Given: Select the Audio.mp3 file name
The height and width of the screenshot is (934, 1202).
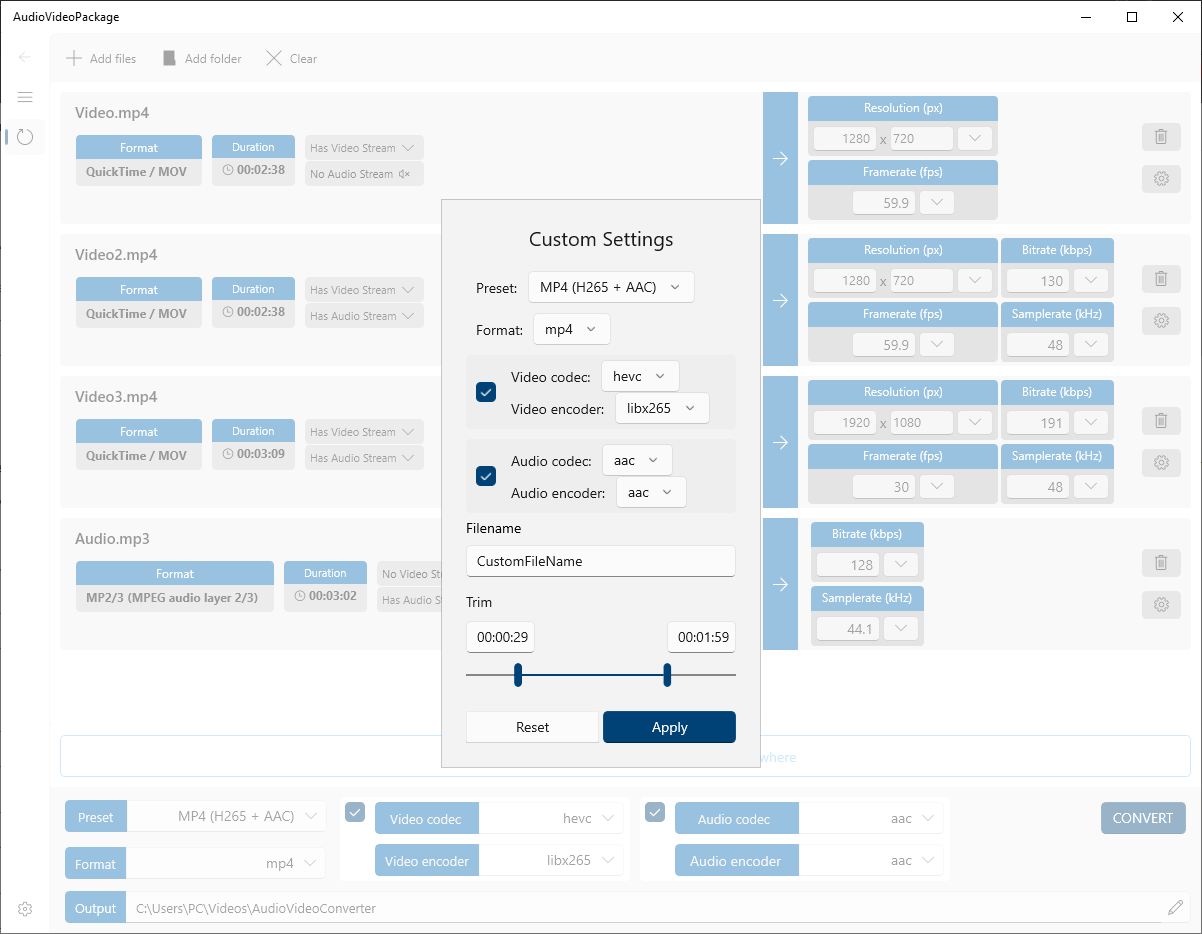Looking at the screenshot, I should 112,539.
